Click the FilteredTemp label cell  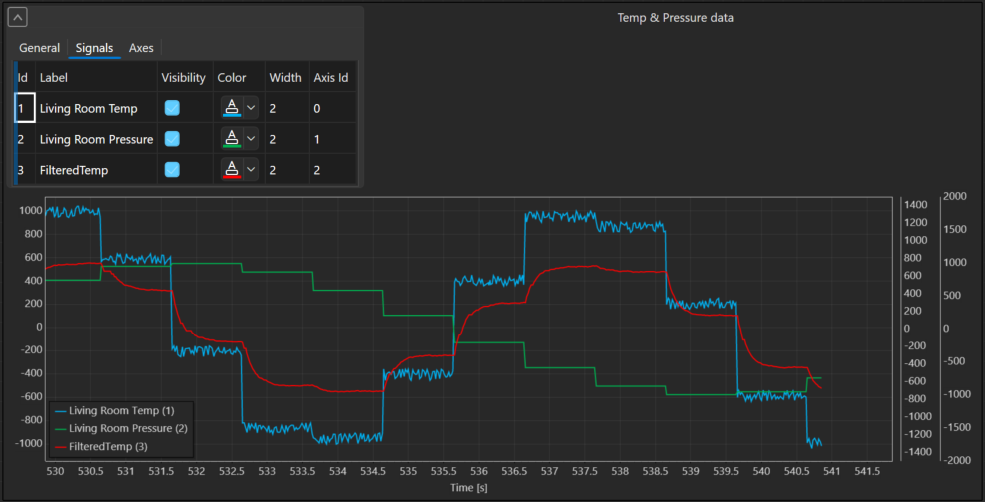(96, 170)
